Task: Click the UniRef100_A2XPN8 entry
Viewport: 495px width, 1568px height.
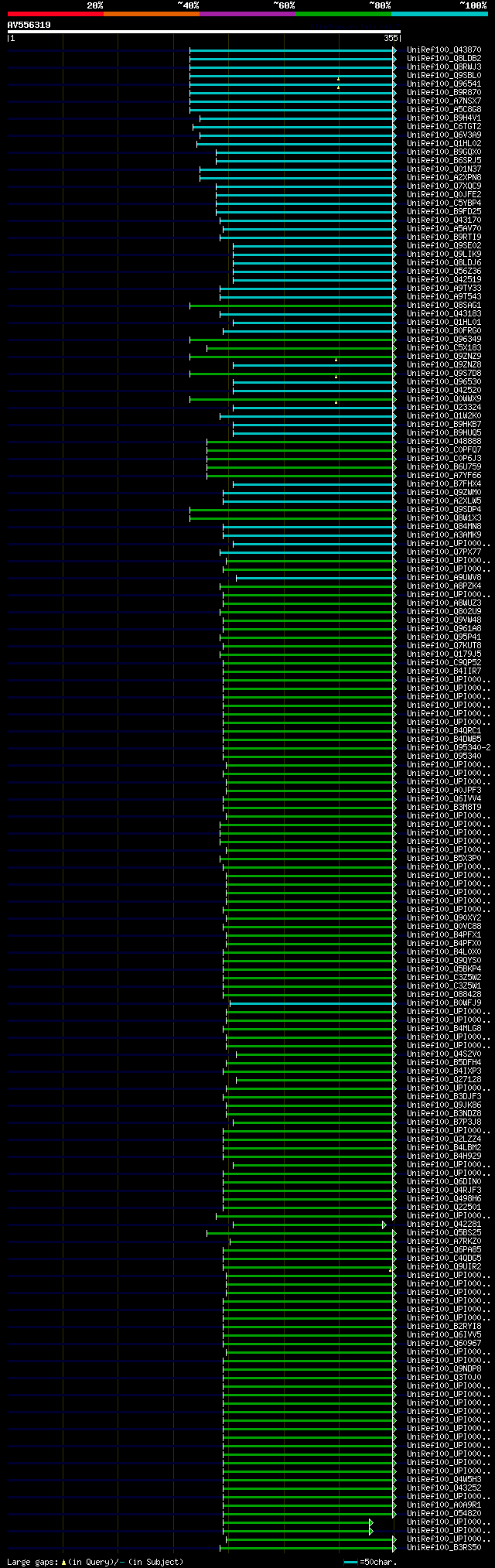Action: point(444,178)
